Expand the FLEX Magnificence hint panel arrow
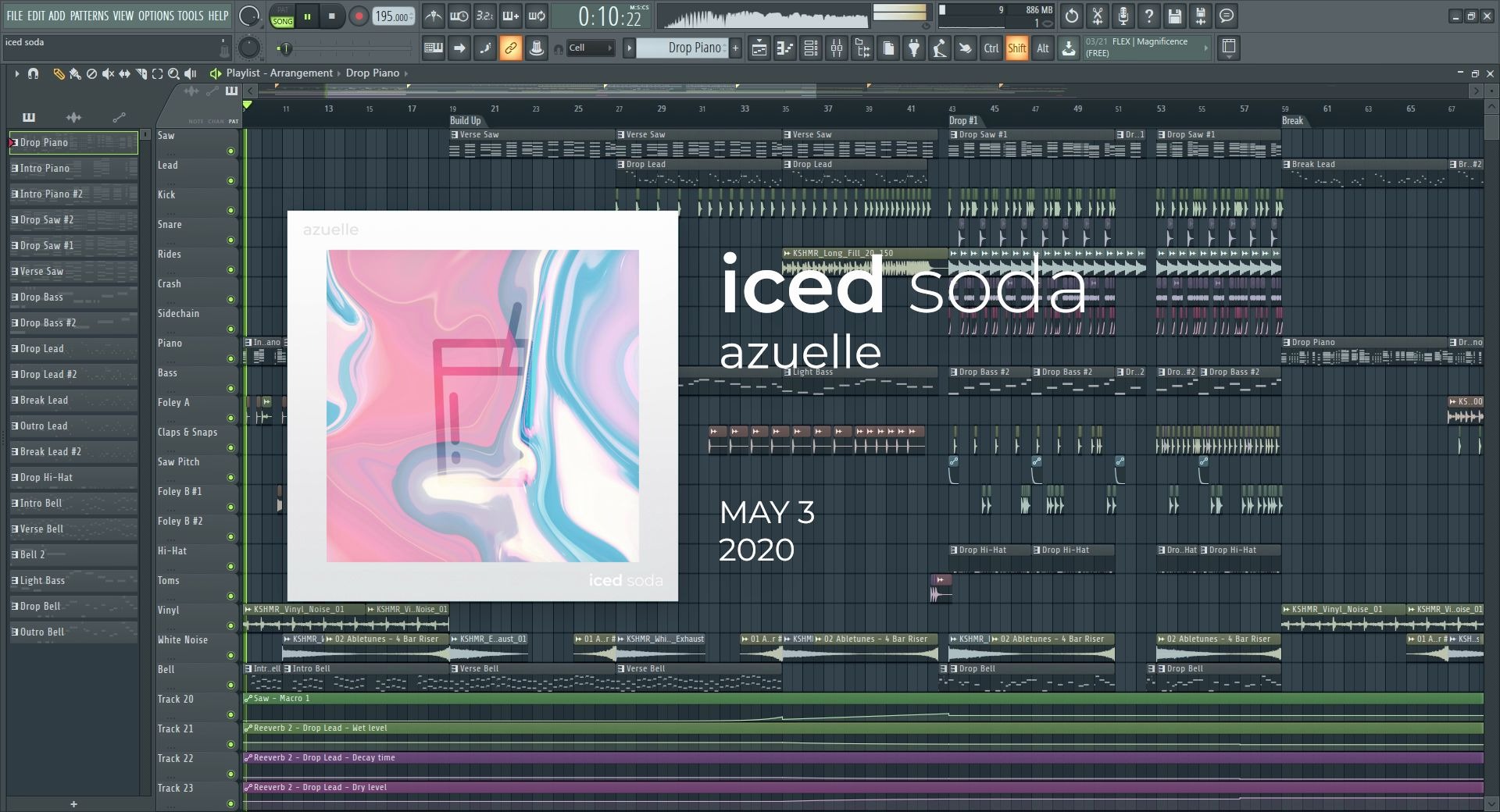The width and height of the screenshot is (1500, 812). coord(1205,48)
